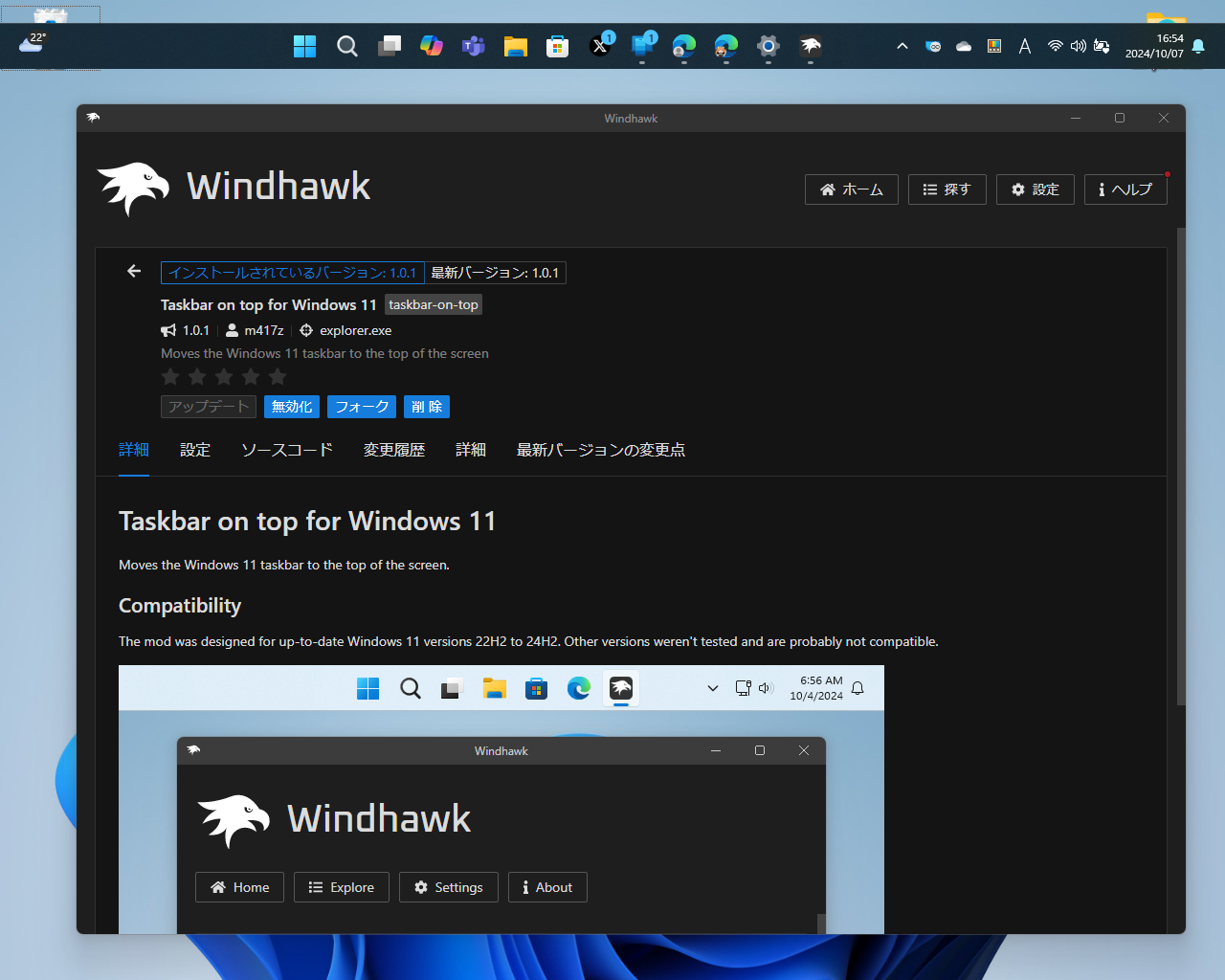Image resolution: width=1225 pixels, height=980 pixels.
Task: Disable the mod with 無効化
Action: [x=292, y=407]
